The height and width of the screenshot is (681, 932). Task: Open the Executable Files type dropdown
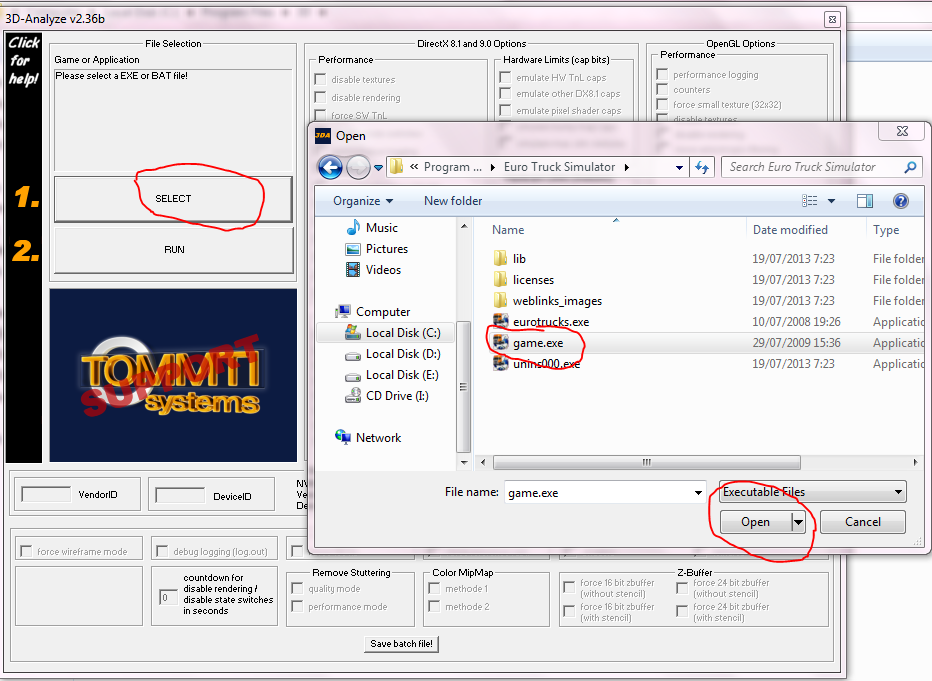813,492
